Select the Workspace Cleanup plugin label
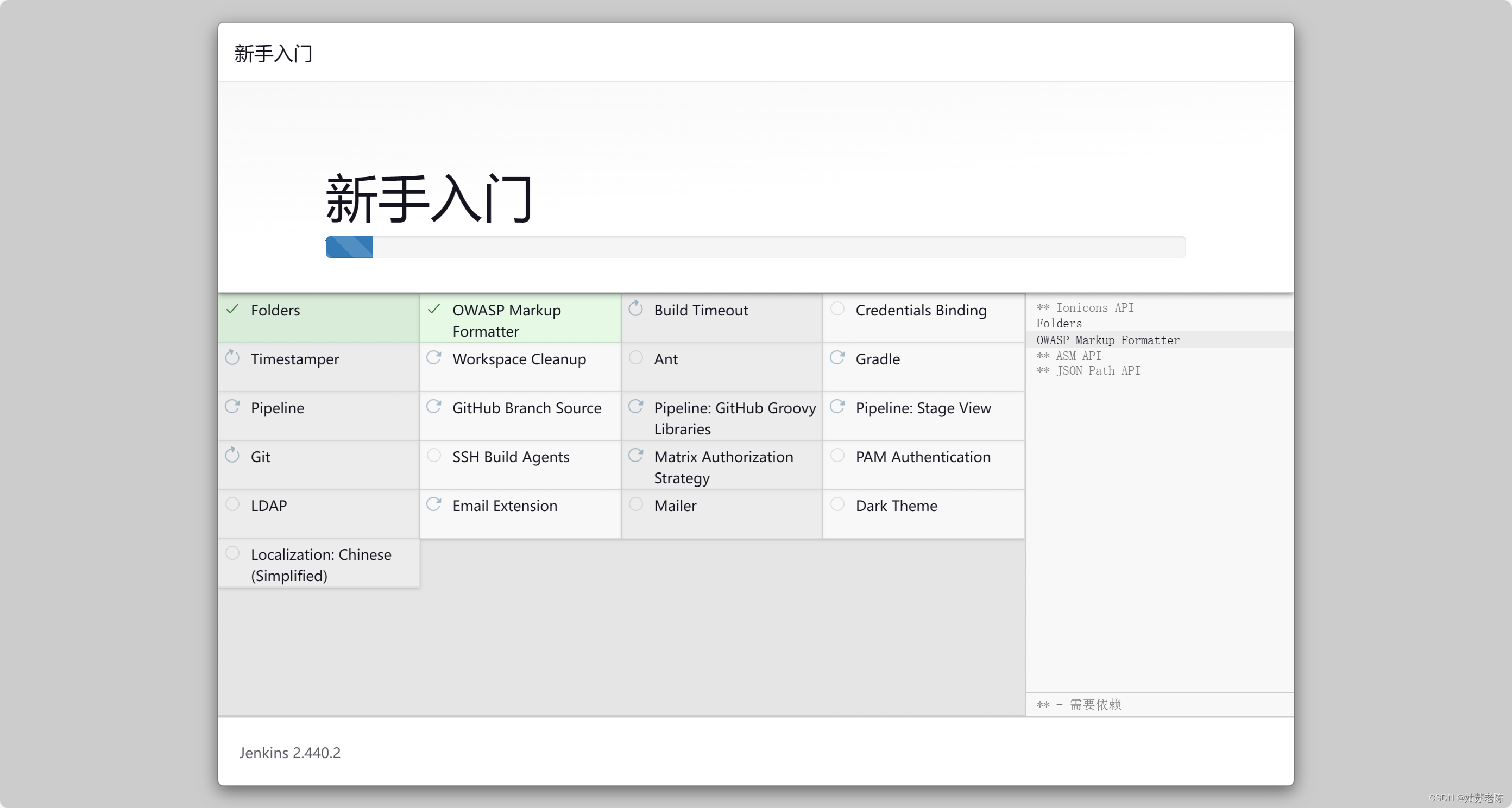Image resolution: width=1512 pixels, height=808 pixels. click(x=519, y=359)
